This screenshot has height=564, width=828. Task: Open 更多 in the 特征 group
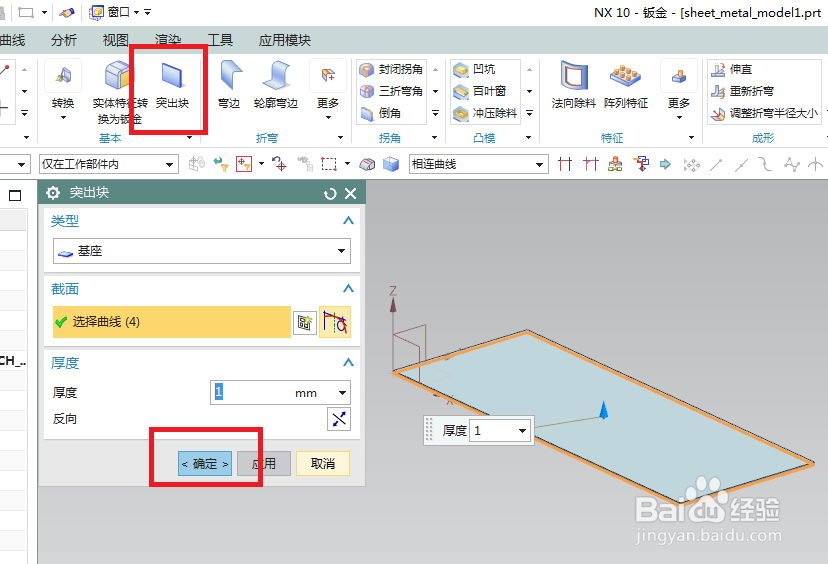click(679, 90)
